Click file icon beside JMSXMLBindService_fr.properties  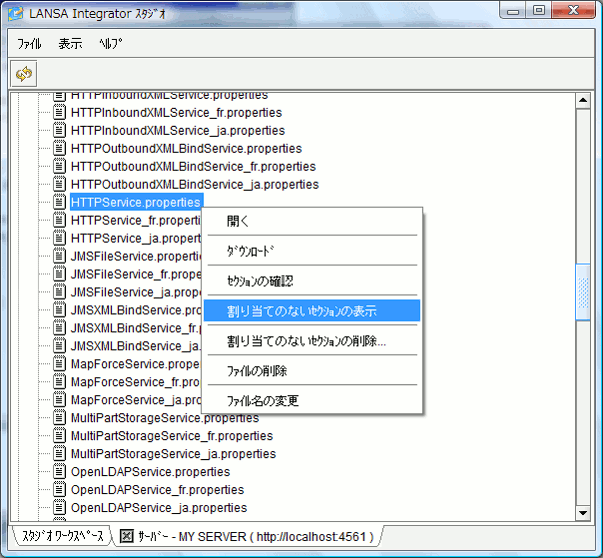(59, 328)
